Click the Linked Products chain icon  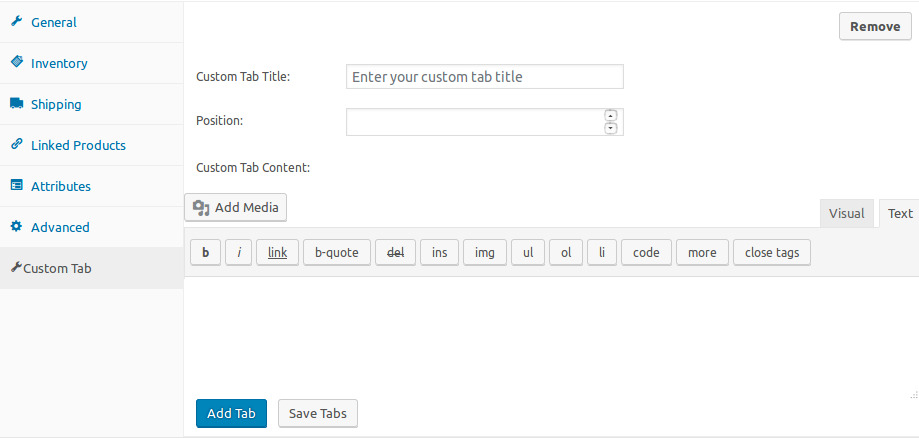click(16, 144)
